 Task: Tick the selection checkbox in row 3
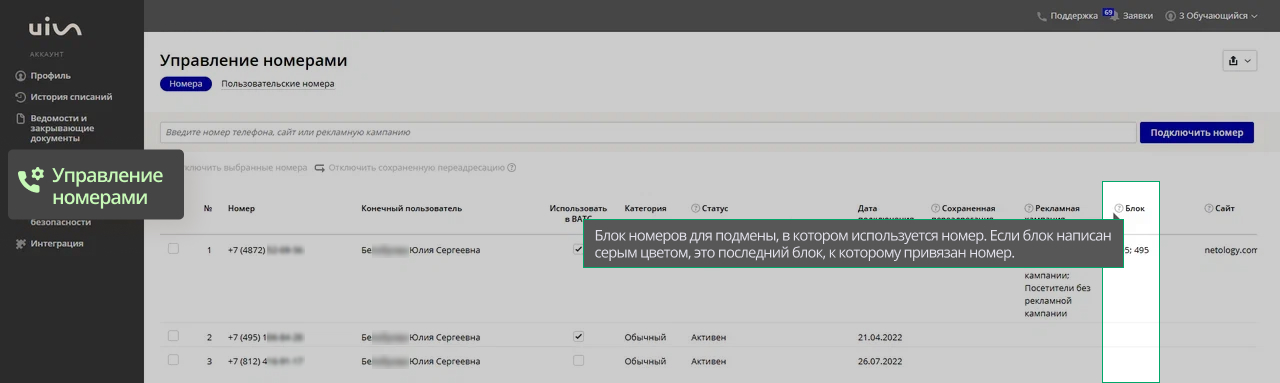tap(173, 360)
